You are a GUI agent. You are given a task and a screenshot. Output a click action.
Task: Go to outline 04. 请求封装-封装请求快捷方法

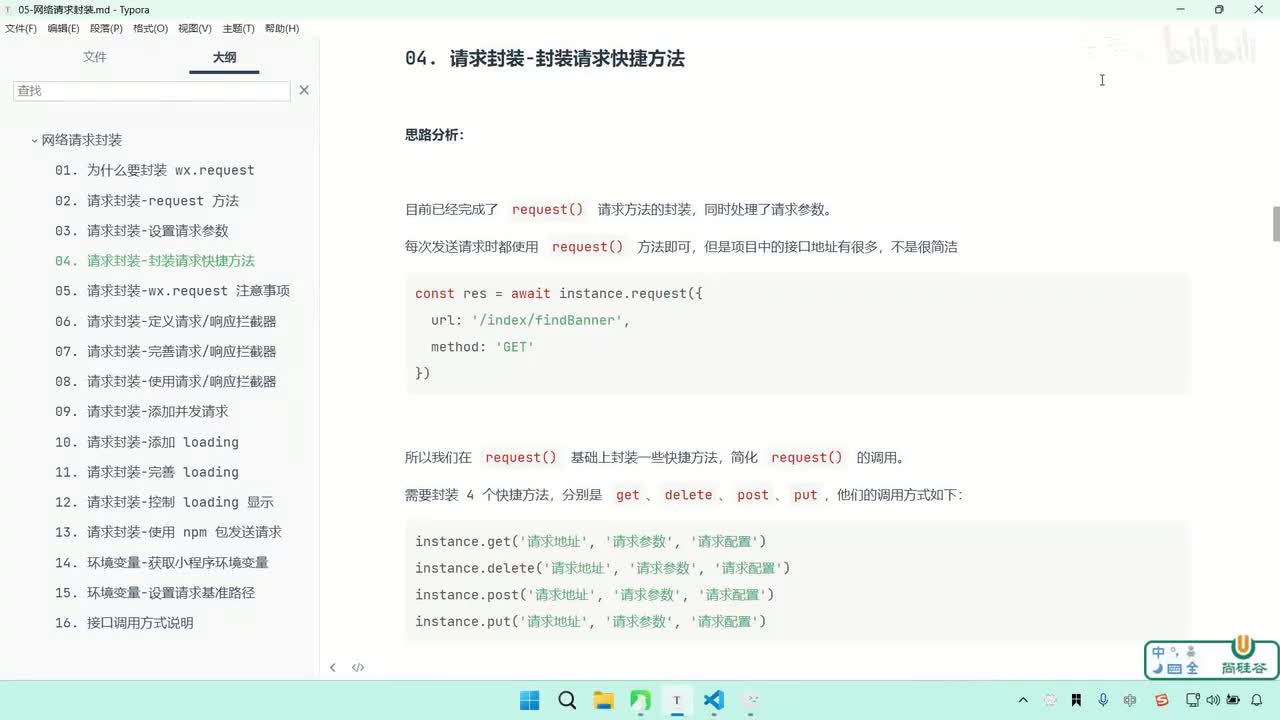(x=155, y=260)
